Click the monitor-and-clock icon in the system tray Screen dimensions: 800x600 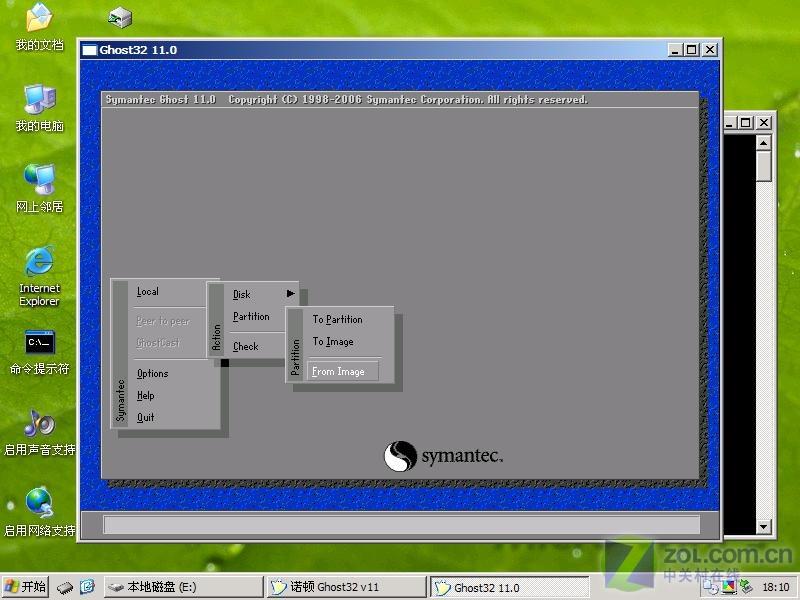pos(710,587)
